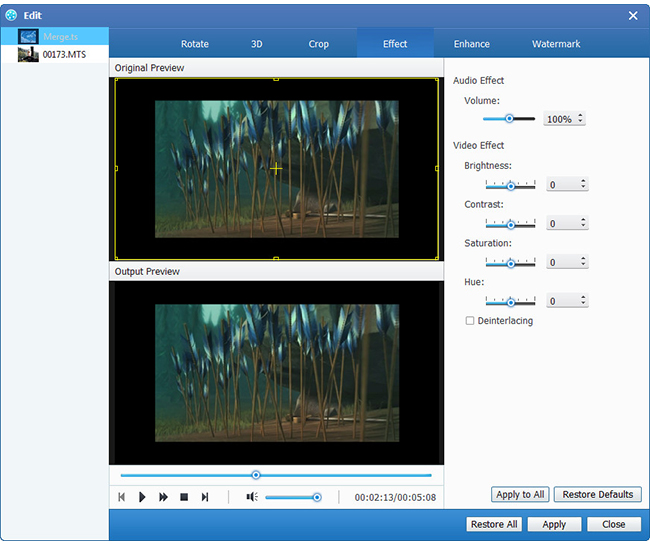
Task: Jump to next frame button
Action: pos(205,497)
